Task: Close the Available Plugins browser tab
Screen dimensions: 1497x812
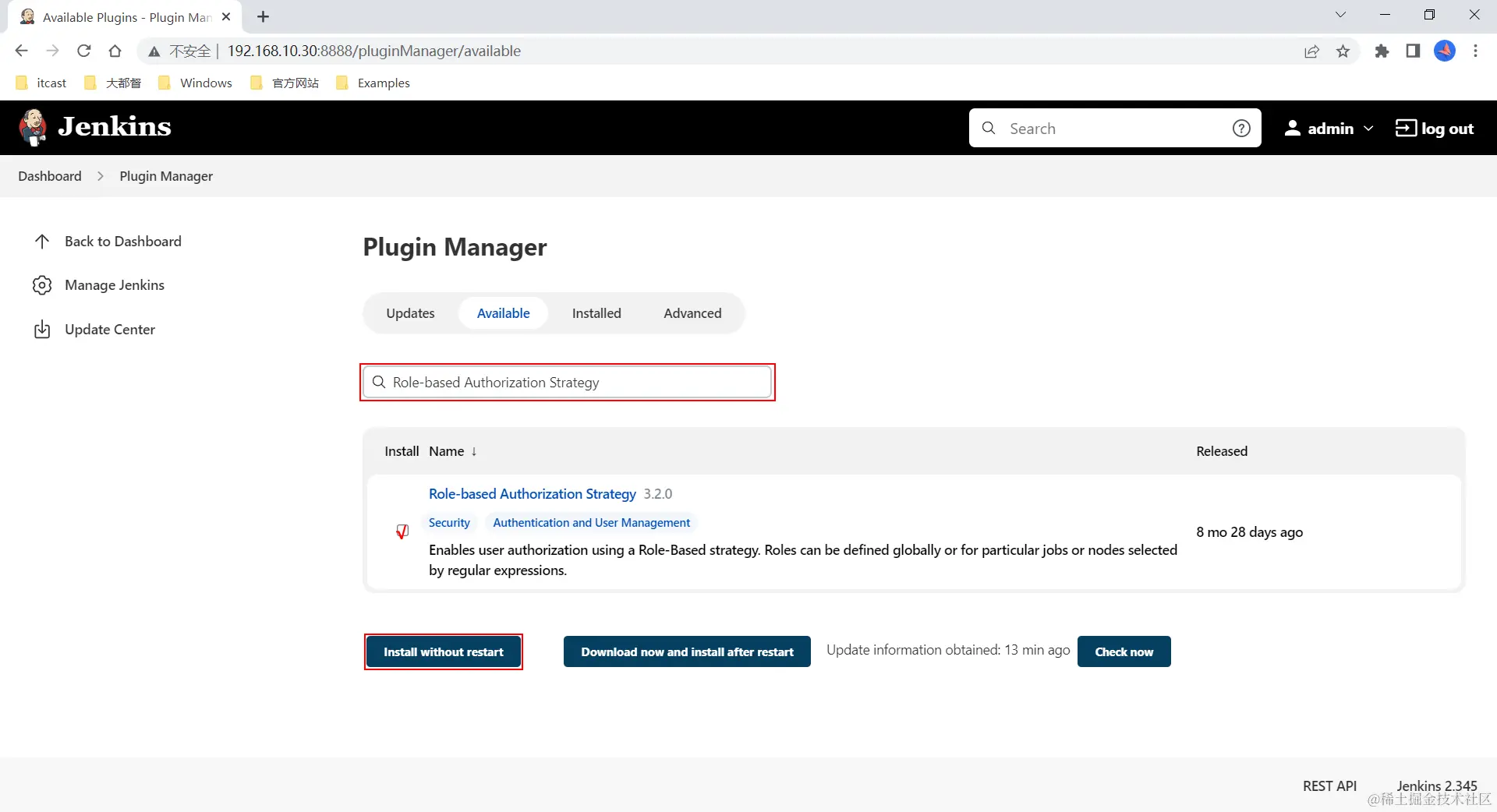Action: pyautogui.click(x=226, y=16)
